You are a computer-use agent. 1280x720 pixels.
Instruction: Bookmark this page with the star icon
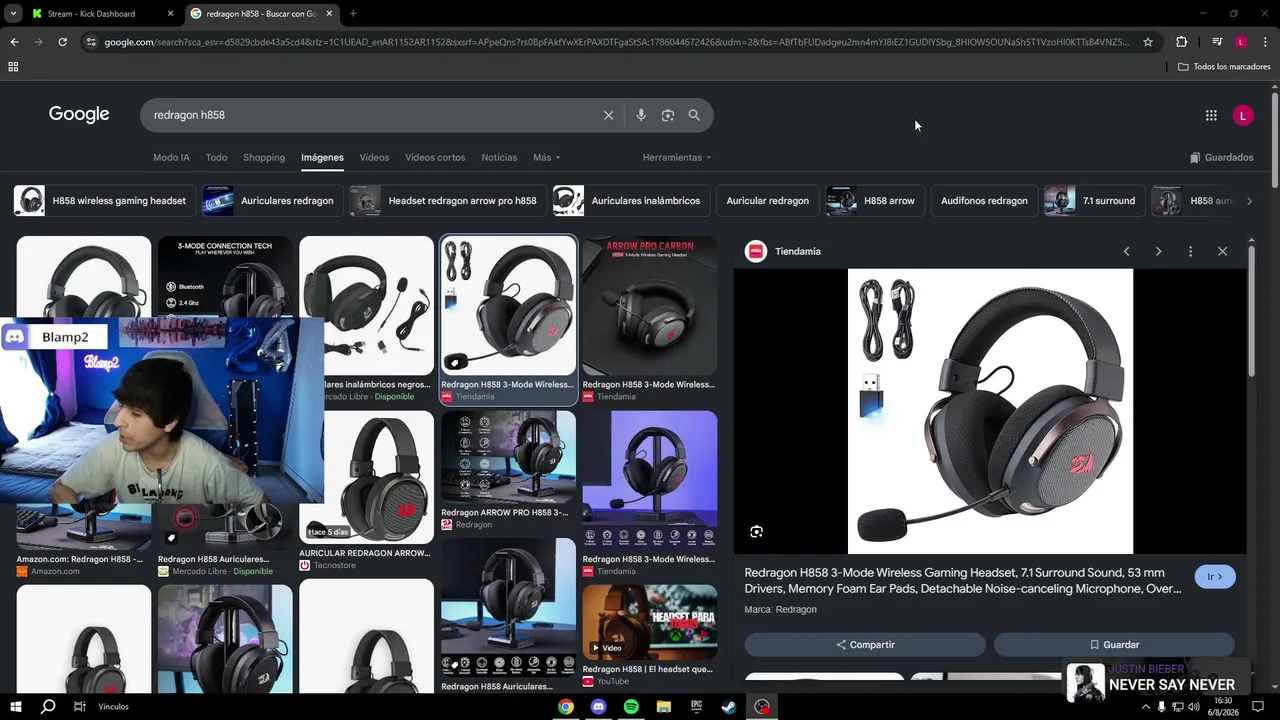coord(1148,42)
